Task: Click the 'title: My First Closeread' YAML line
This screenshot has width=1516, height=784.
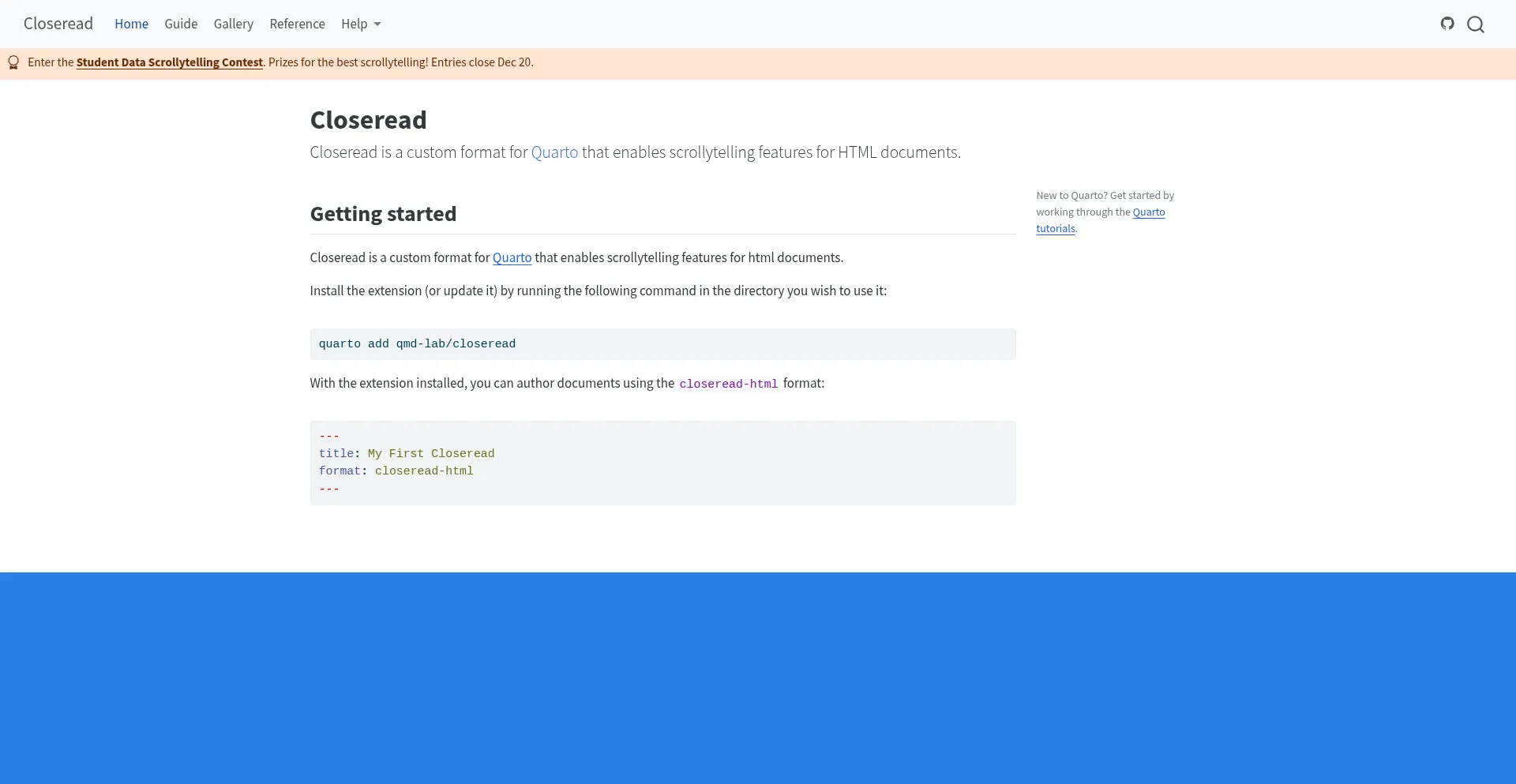Action: pos(407,453)
